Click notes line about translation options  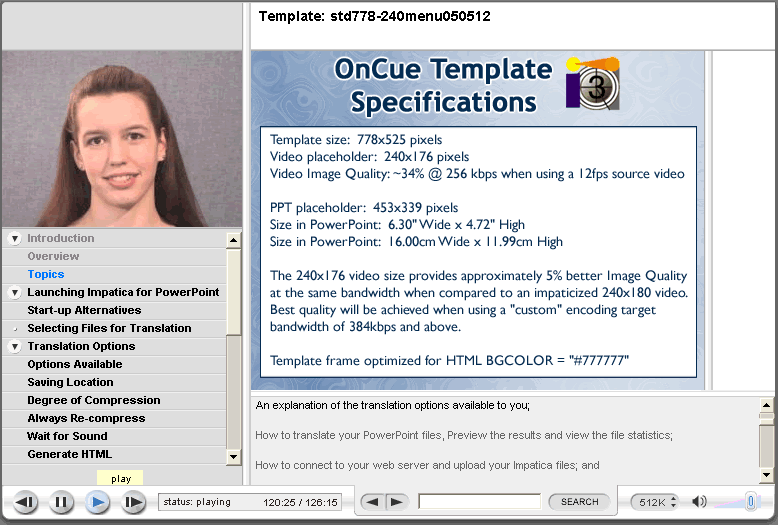pos(392,405)
